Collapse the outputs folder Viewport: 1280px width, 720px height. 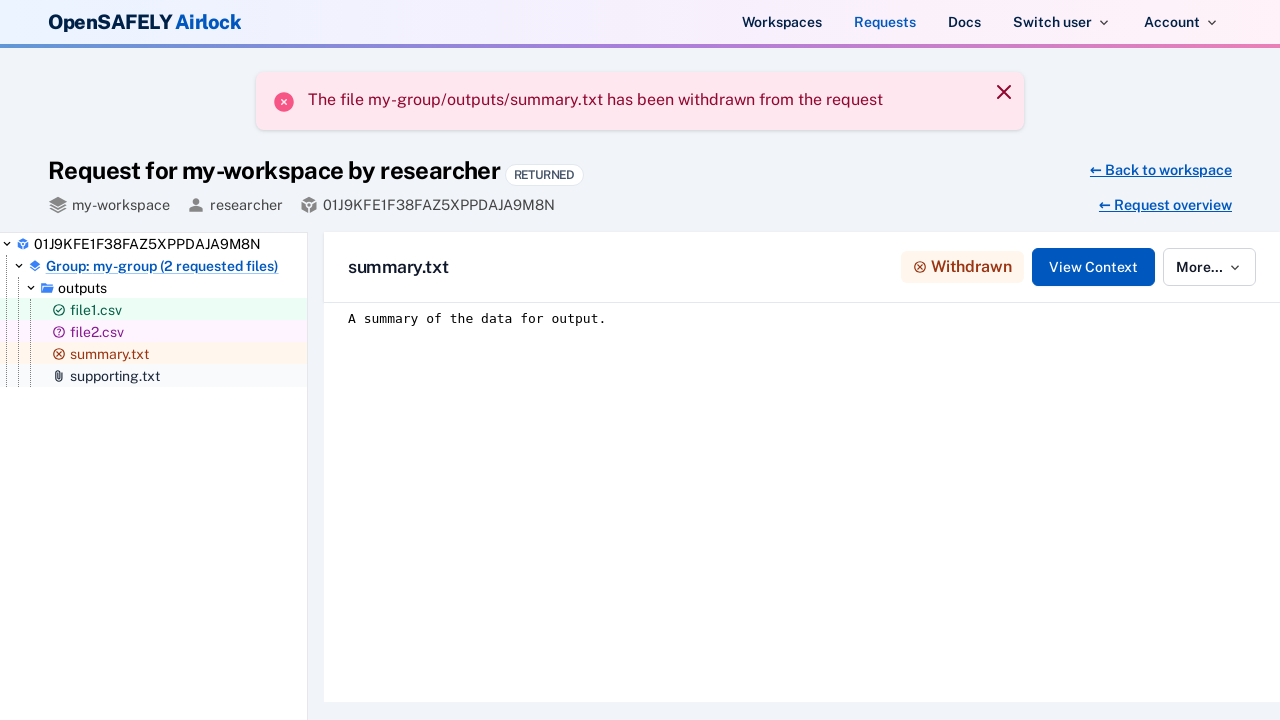coord(31,288)
